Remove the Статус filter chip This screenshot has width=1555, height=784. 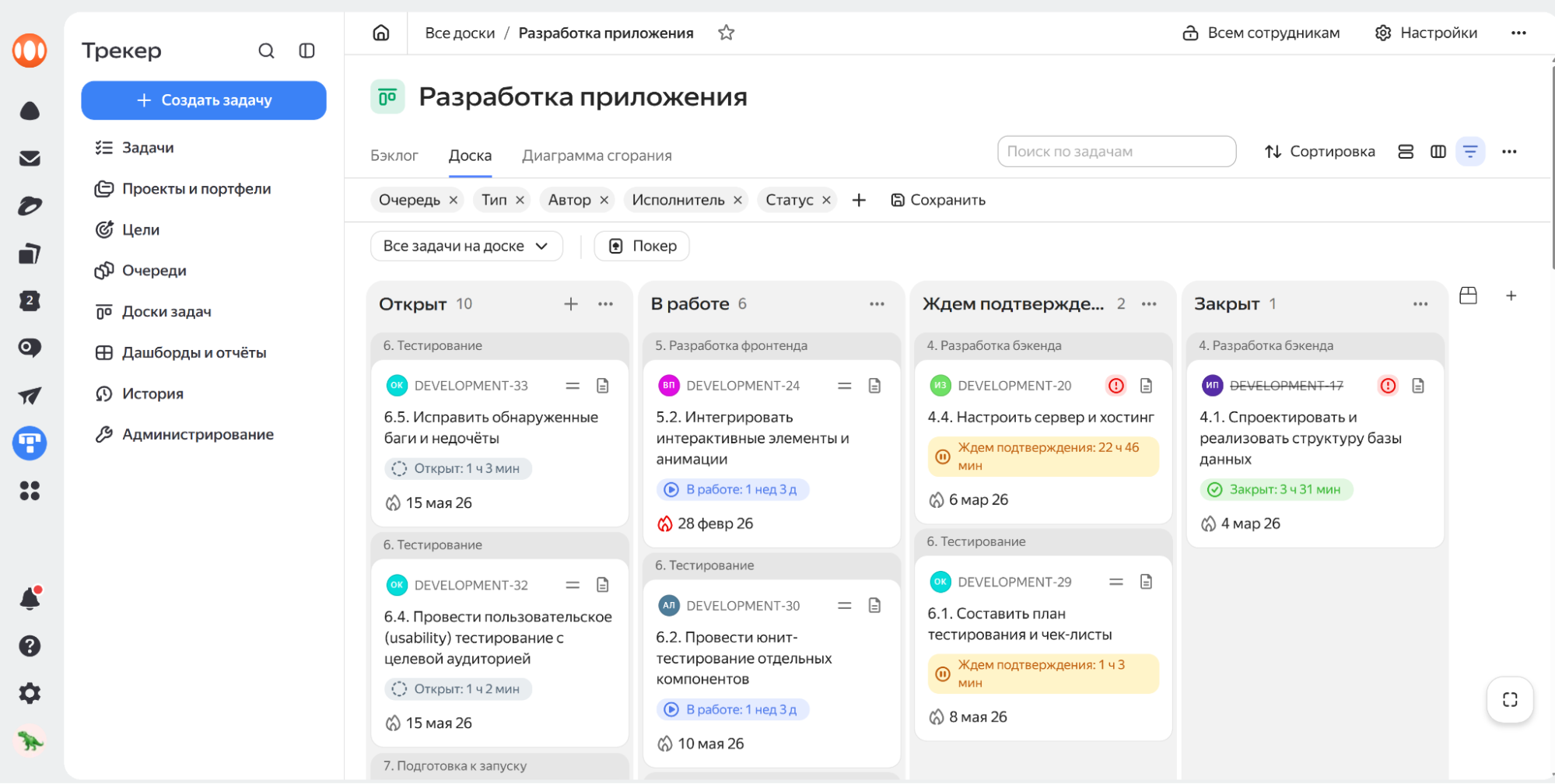pyautogui.click(x=826, y=201)
